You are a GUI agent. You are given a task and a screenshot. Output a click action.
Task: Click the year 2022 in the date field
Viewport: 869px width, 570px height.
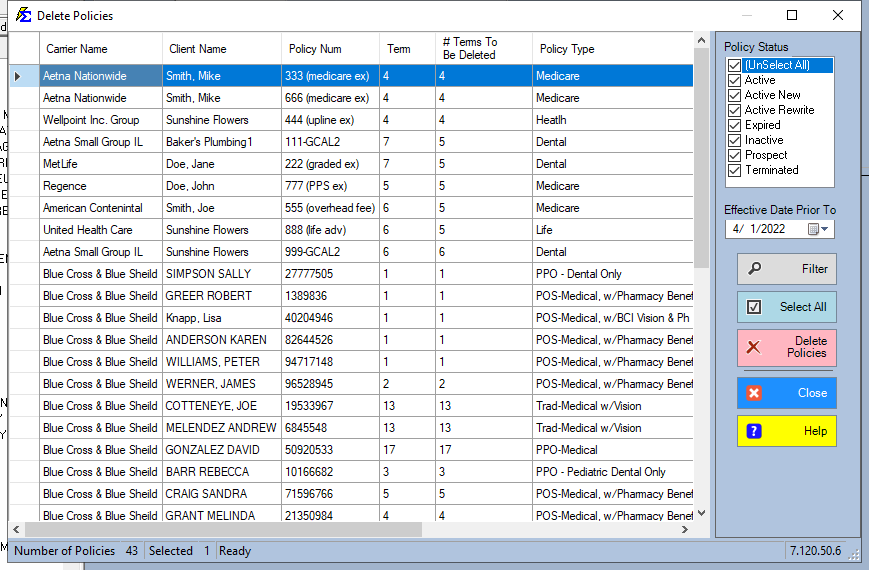(x=774, y=229)
